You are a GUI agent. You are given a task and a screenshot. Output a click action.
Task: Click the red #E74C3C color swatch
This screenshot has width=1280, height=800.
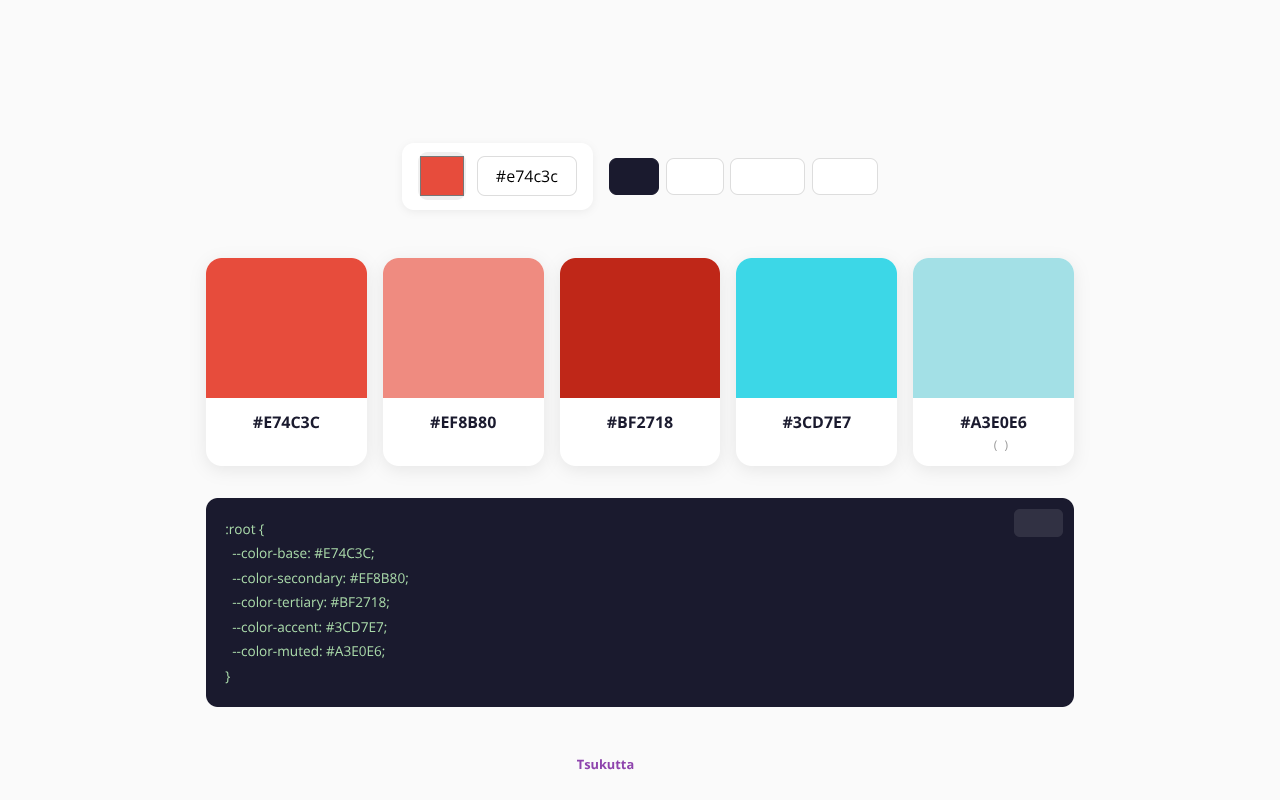click(286, 328)
